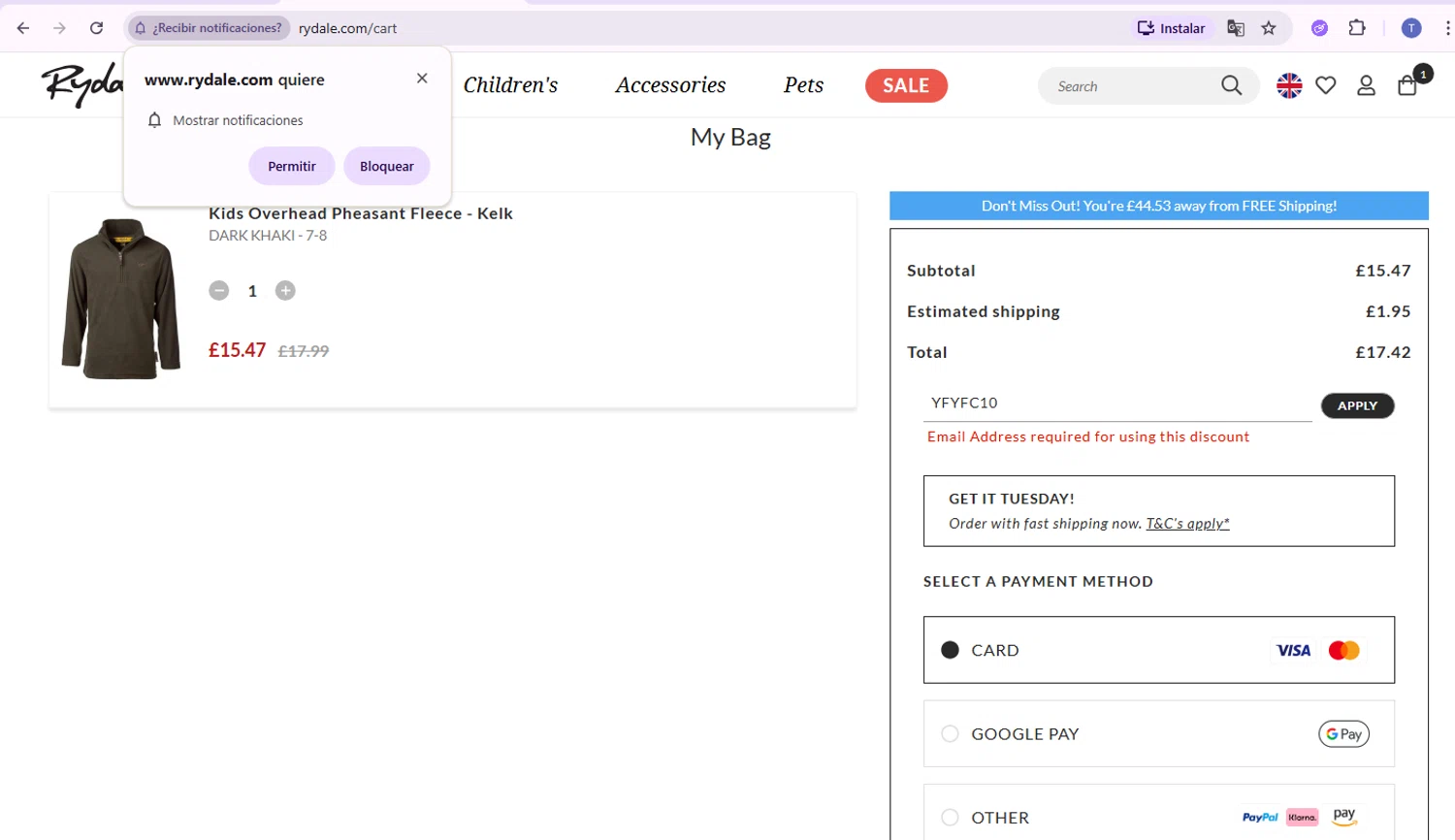
Task: Click the PayPal logo in OTHER option
Action: point(1260,817)
